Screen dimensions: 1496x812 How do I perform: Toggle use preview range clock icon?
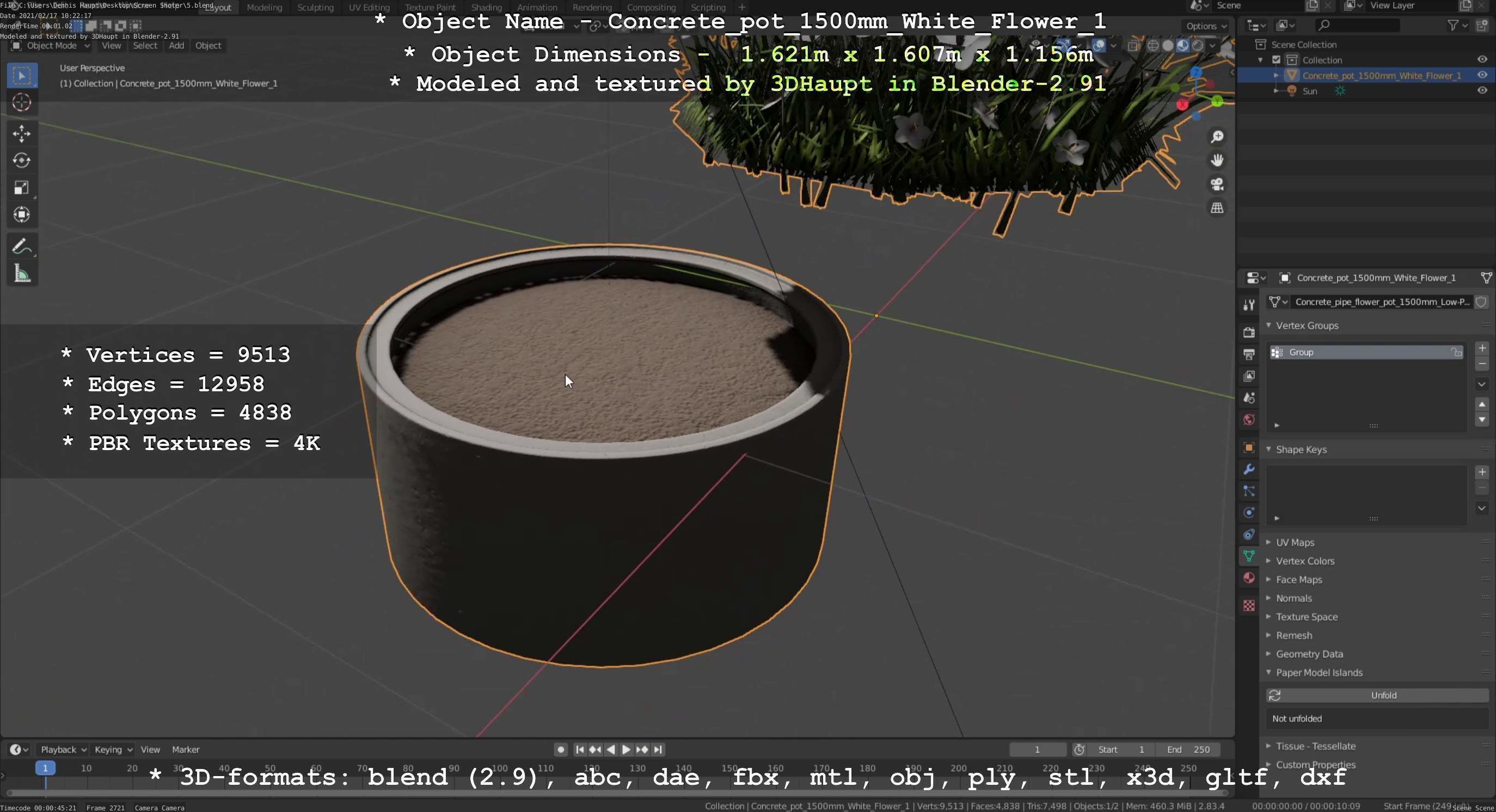(x=1079, y=749)
